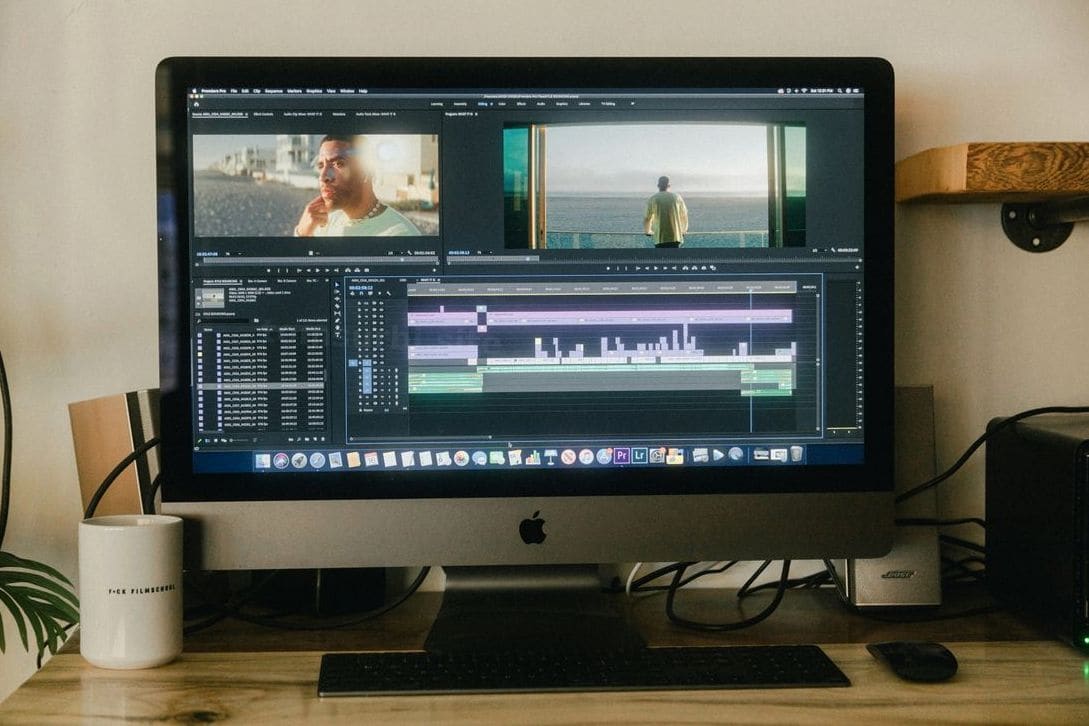The height and width of the screenshot is (726, 1089).
Task: Select the Hand tool in the Tools panel
Action: [x=338, y=328]
